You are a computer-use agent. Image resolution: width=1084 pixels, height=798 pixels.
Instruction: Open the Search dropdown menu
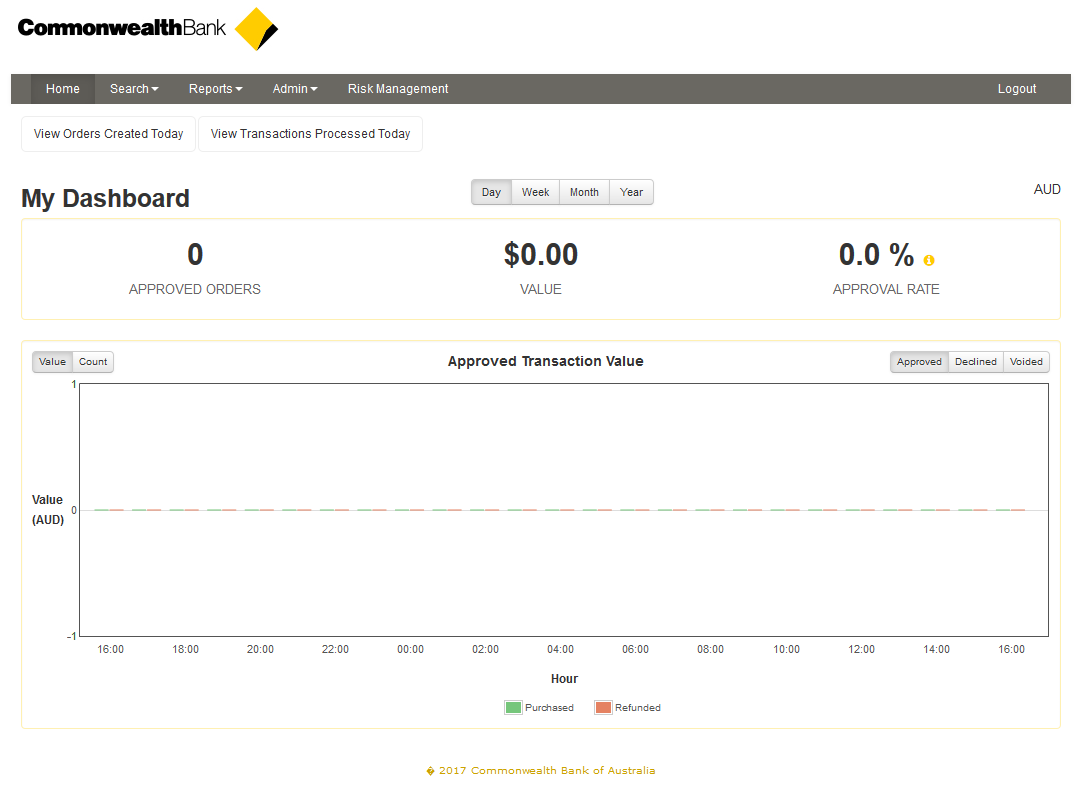134,89
